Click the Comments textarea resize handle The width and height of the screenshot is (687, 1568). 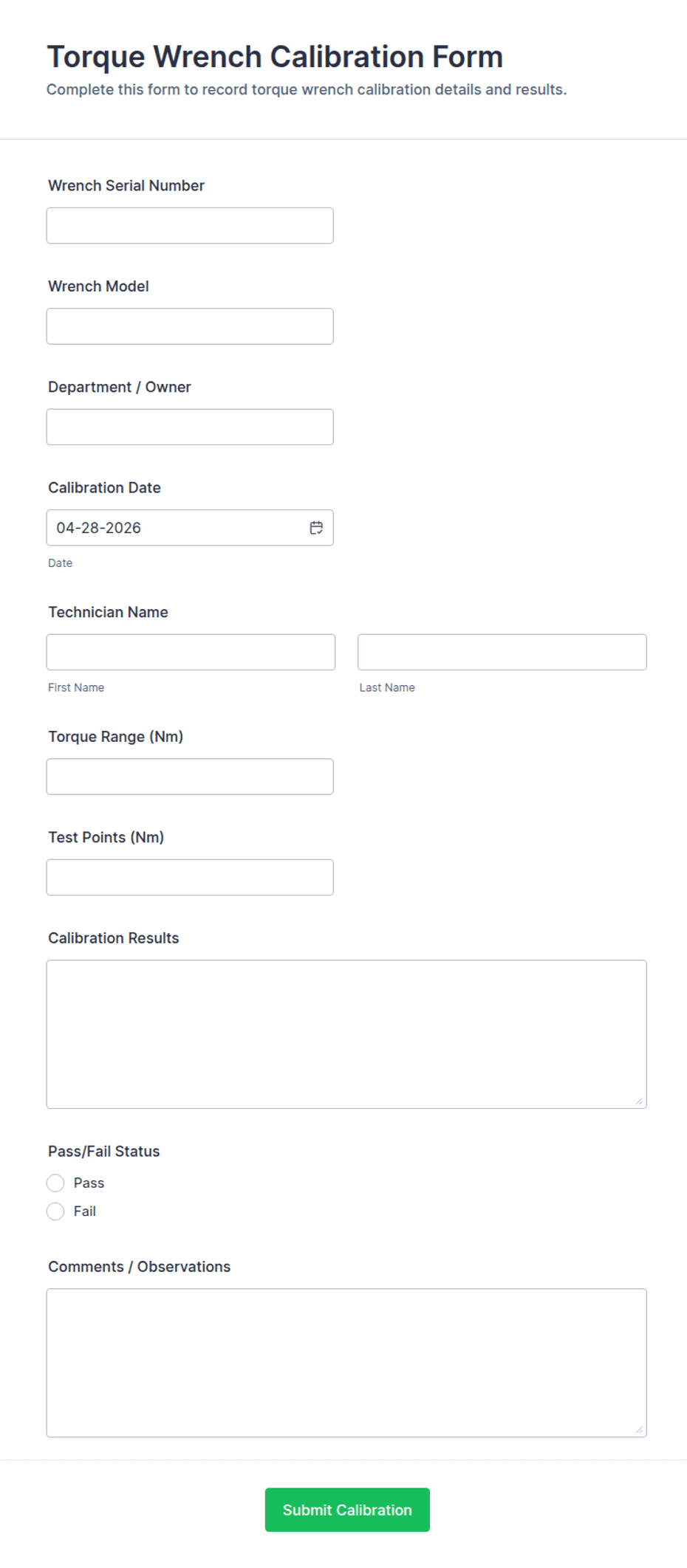pyautogui.click(x=639, y=1429)
